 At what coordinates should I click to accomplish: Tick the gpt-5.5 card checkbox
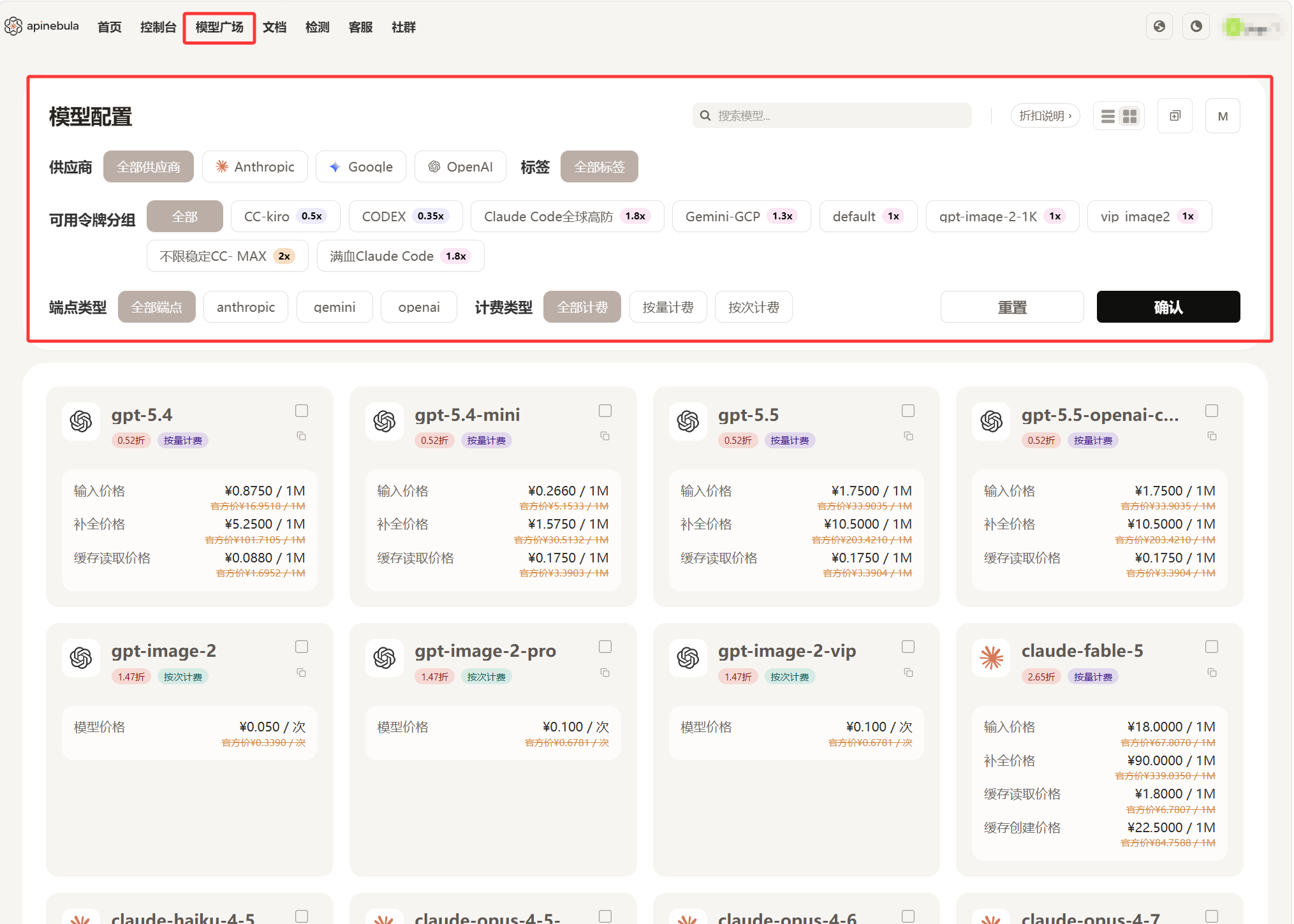(x=908, y=411)
